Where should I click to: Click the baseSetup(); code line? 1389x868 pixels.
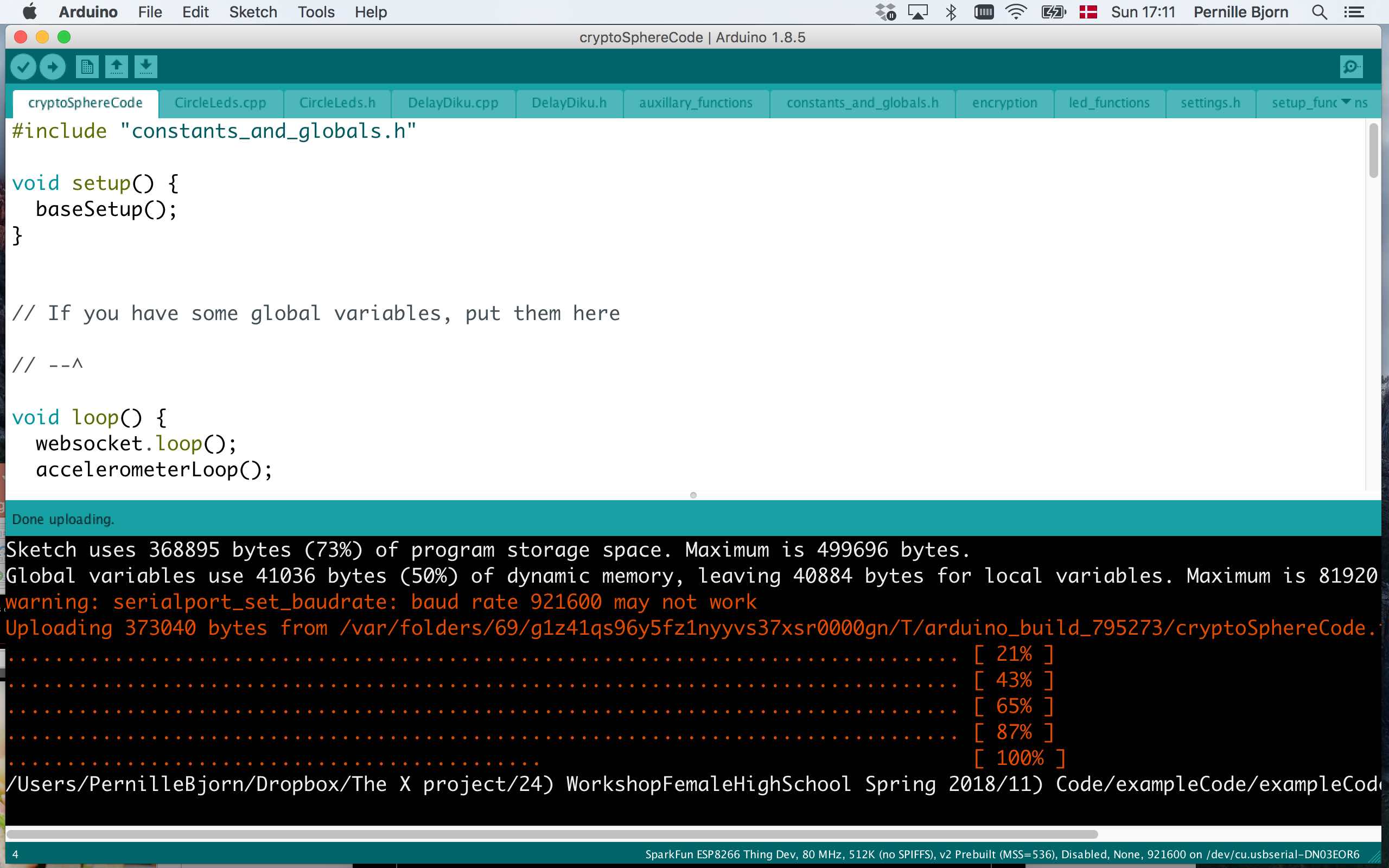pos(106,209)
